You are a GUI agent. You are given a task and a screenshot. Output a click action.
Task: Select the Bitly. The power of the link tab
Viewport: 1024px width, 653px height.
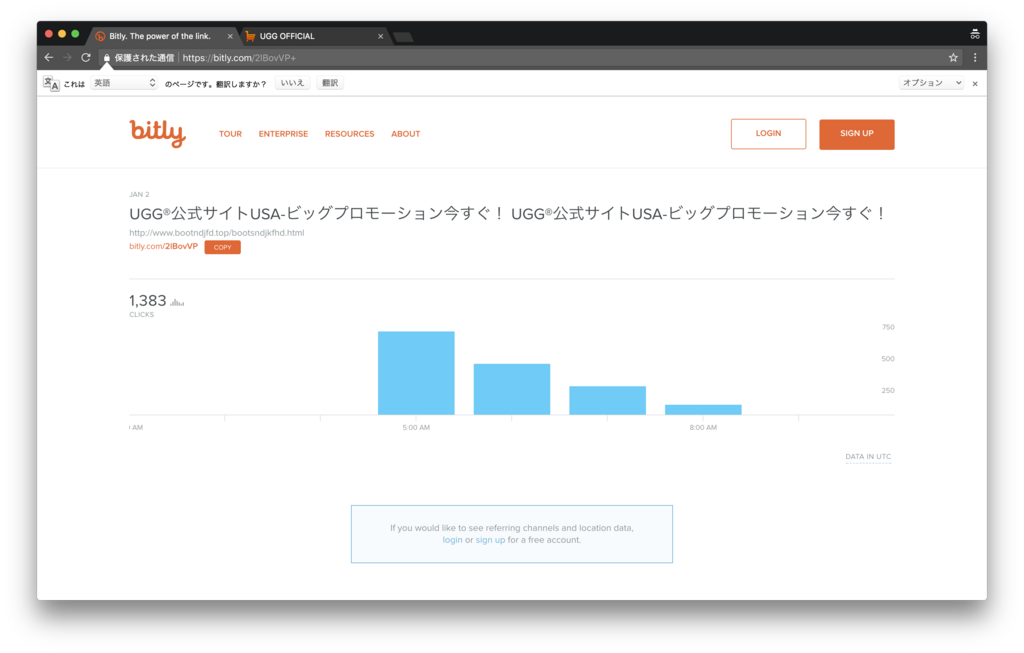(160, 36)
